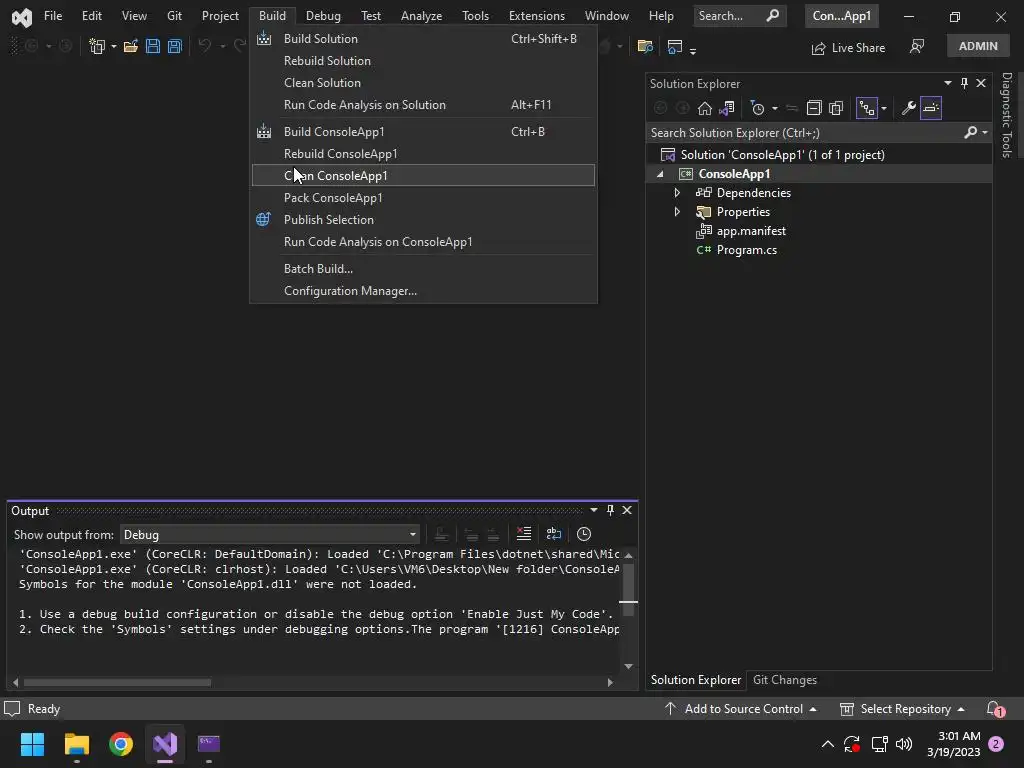This screenshot has width=1024, height=768.
Task: Click the Open File folder icon
Action: pyautogui.click(x=131, y=46)
